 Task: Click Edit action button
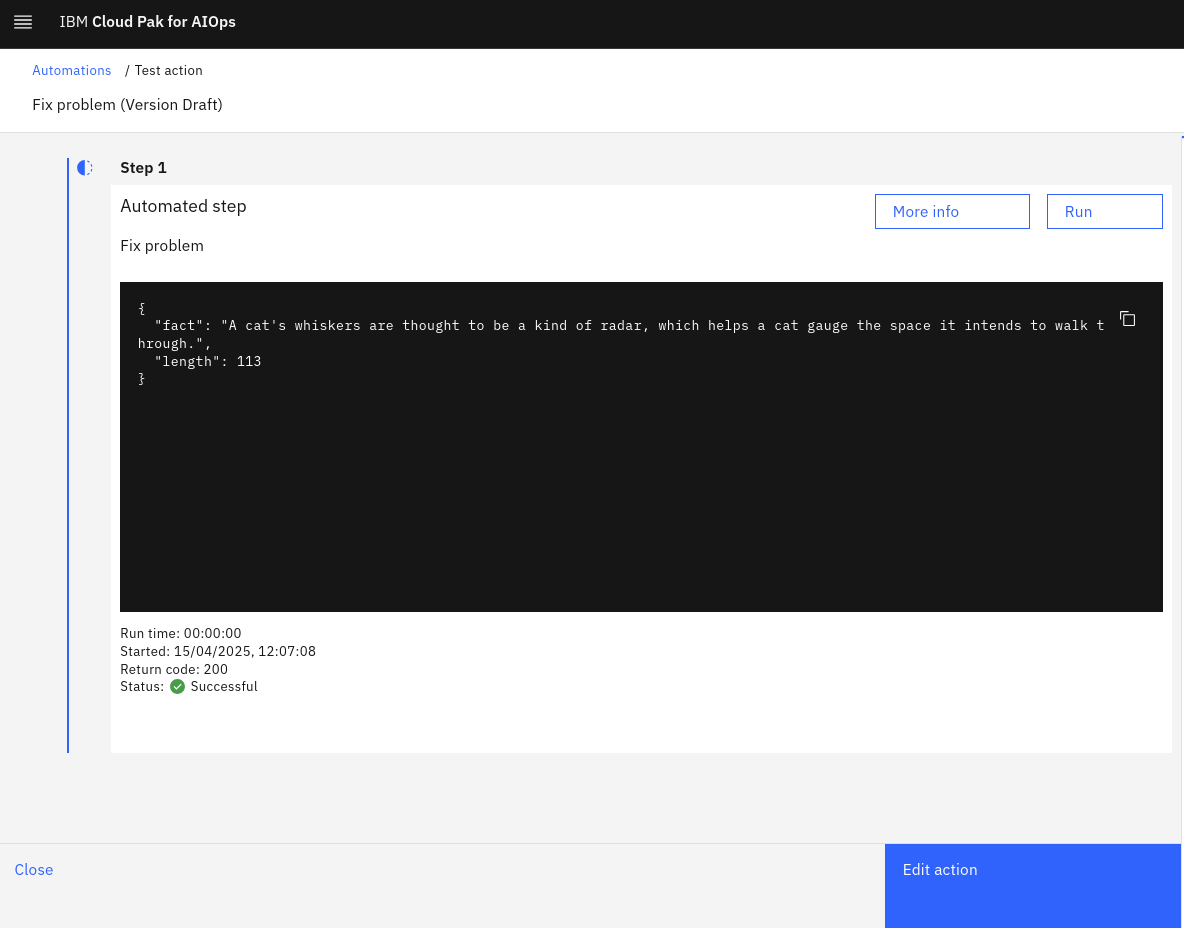[x=1033, y=886]
